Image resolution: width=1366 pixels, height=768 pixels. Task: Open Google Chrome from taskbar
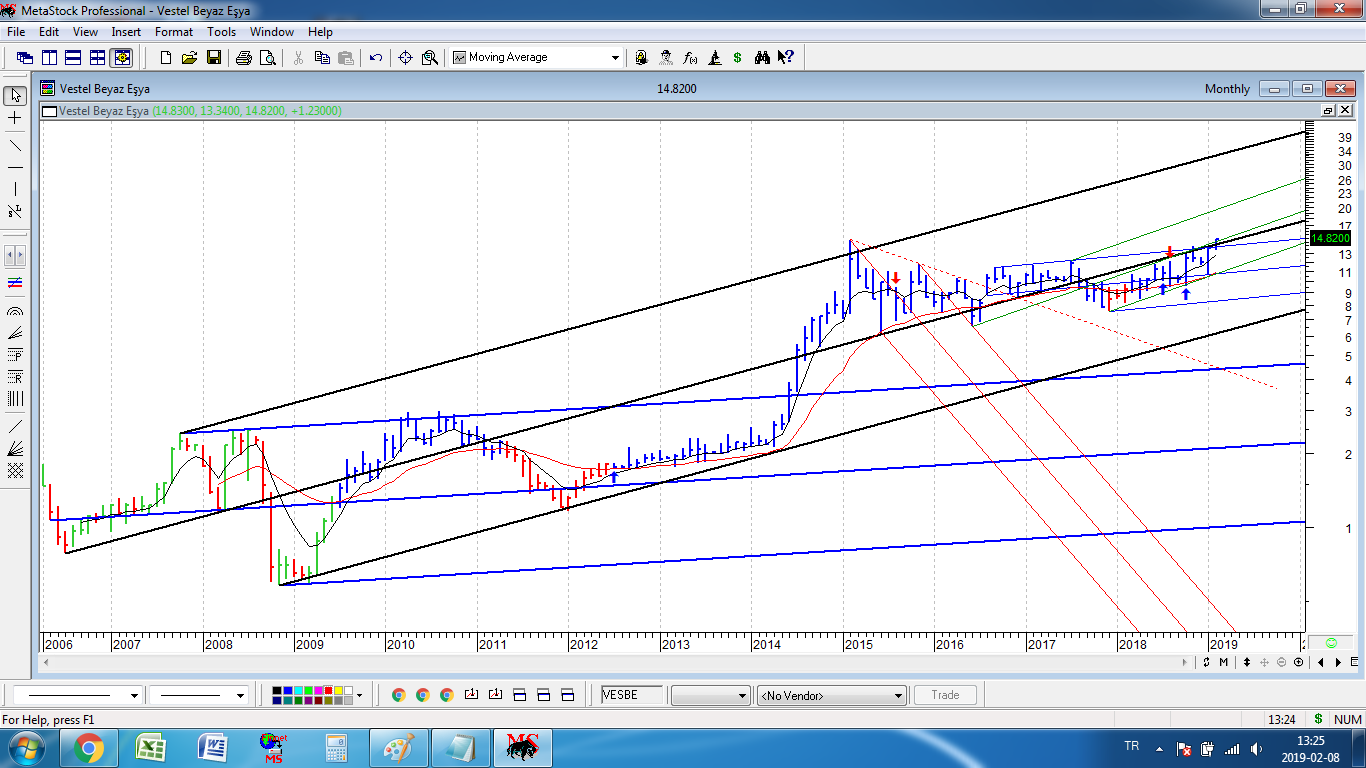point(88,748)
